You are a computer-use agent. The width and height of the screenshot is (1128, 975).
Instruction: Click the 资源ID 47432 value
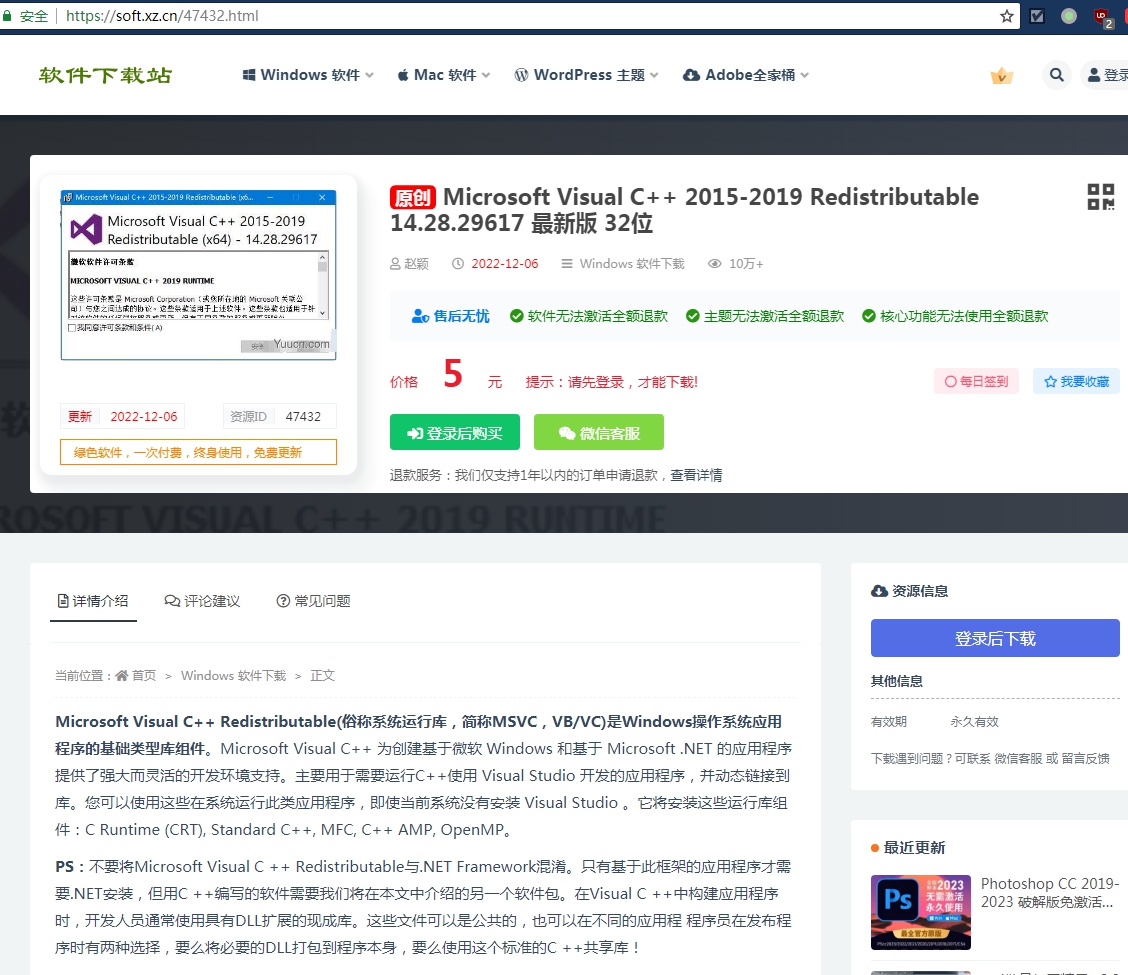(303, 417)
